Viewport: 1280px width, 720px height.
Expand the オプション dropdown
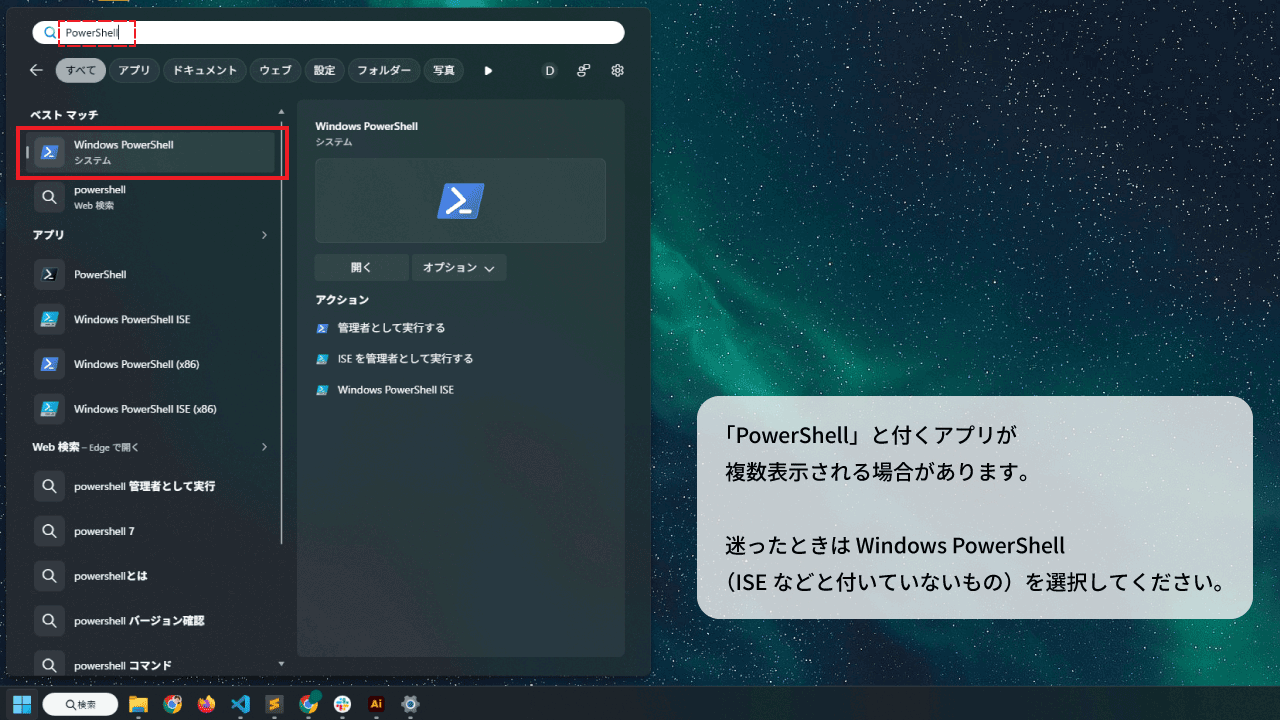pos(459,268)
